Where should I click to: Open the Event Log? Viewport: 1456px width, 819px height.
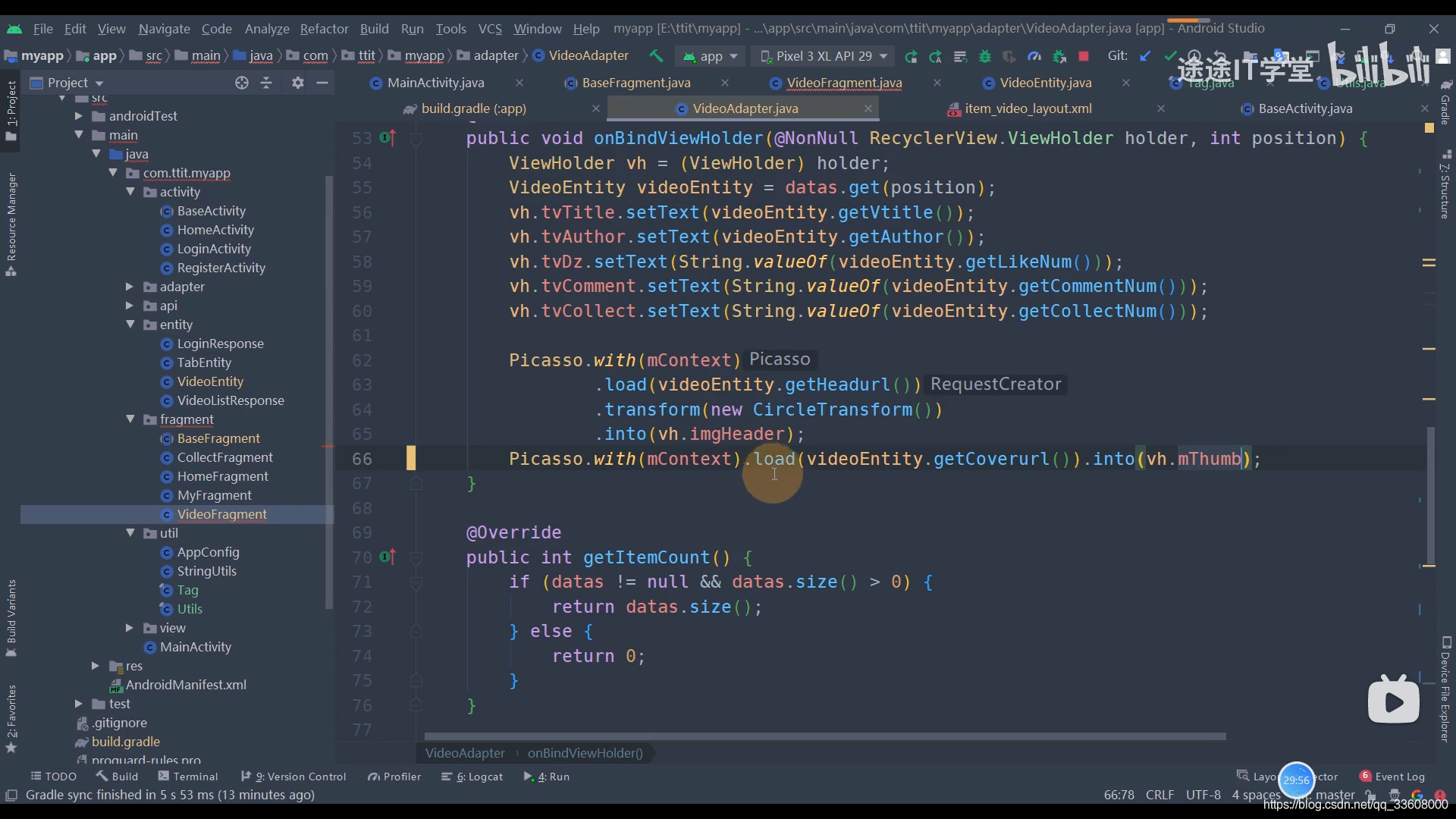coord(1392,777)
